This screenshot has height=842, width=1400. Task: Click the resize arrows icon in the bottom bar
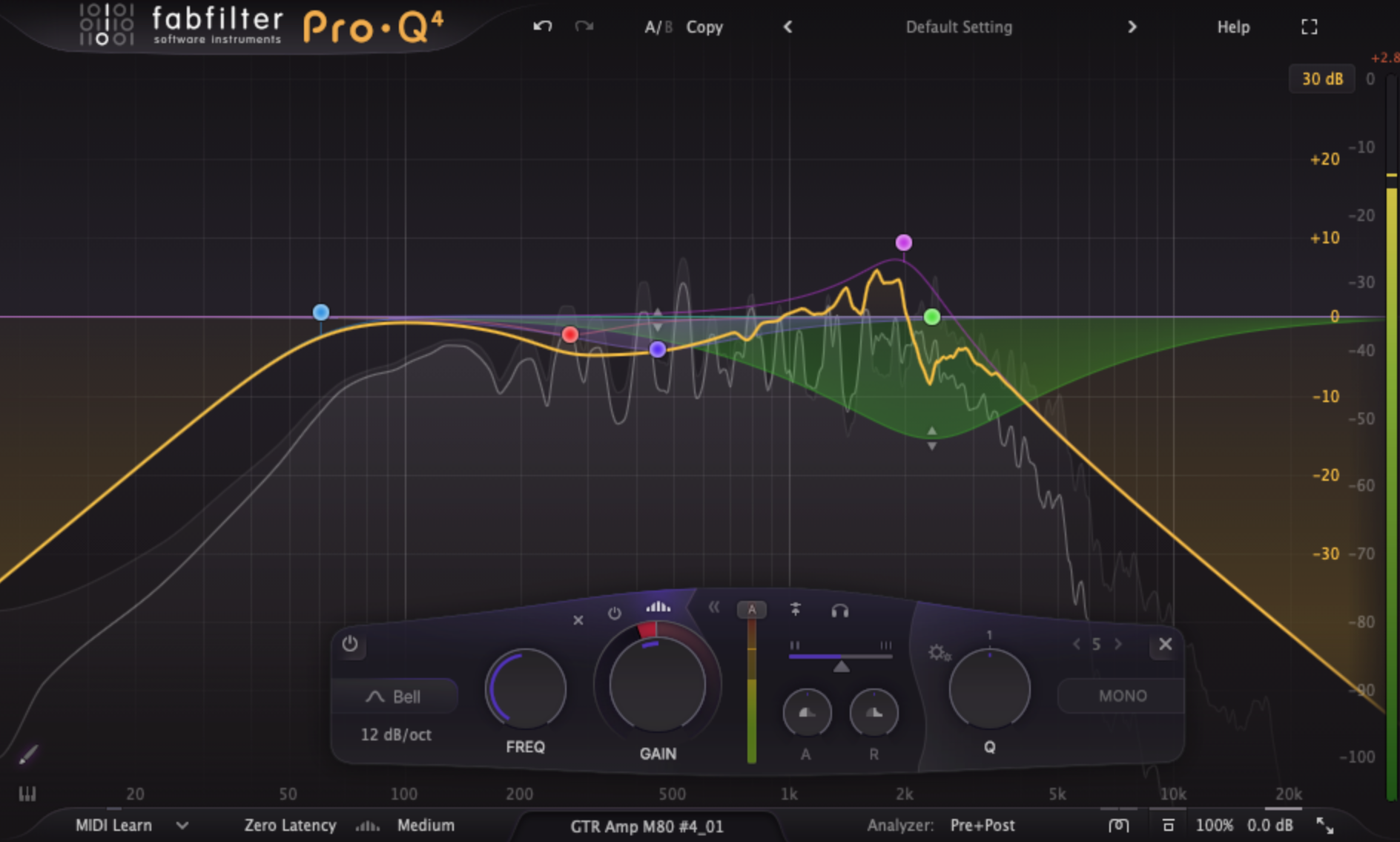click(x=1325, y=825)
